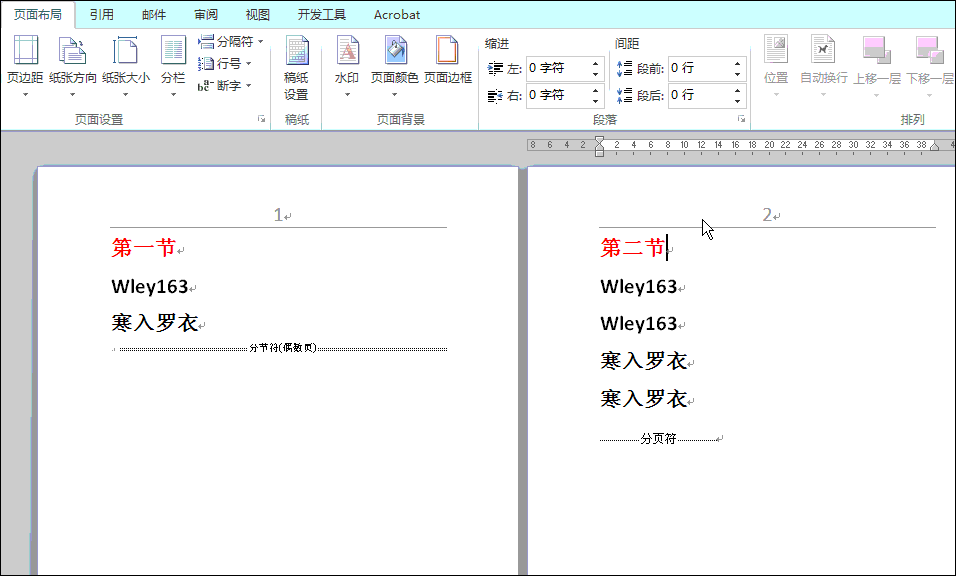Viewport: 956px width, 576px height.
Task: Switch to the Acrobat tab
Action: (397, 15)
